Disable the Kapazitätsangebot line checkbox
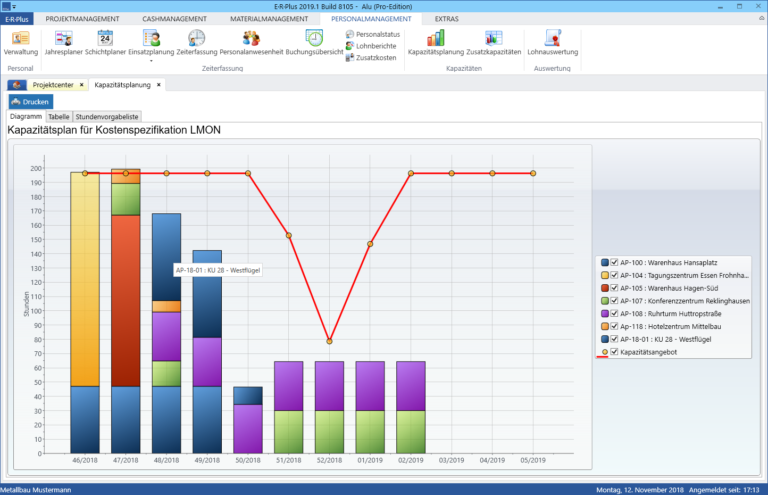 [x=614, y=352]
